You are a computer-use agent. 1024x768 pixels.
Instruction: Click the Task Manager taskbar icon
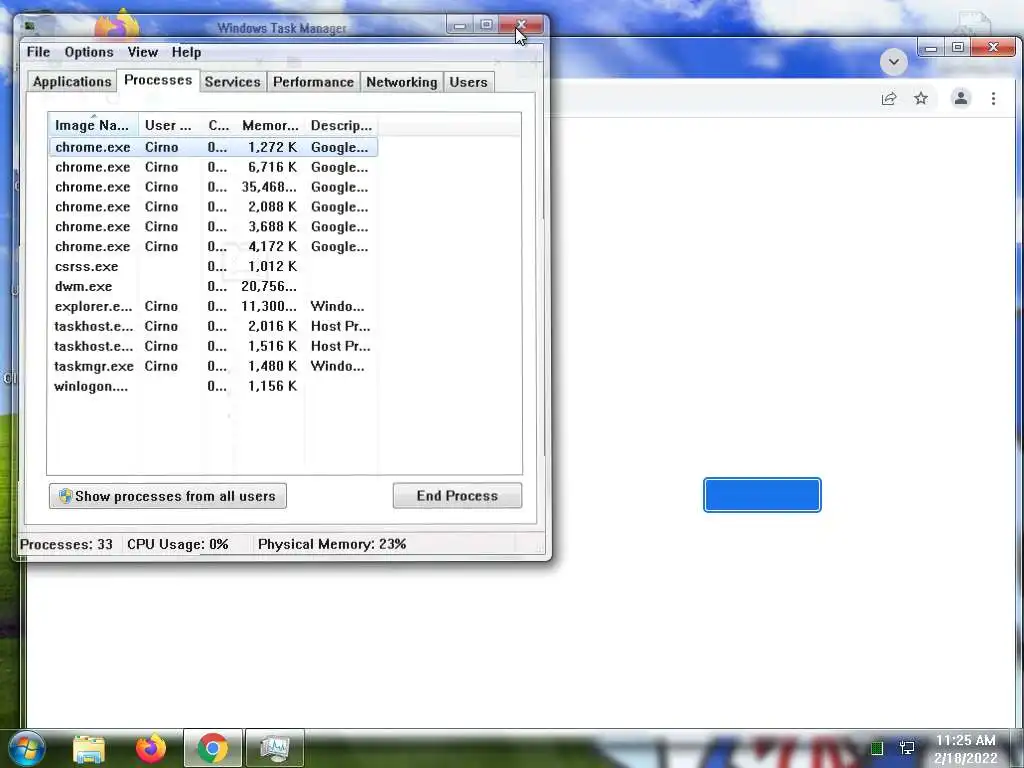[275, 748]
